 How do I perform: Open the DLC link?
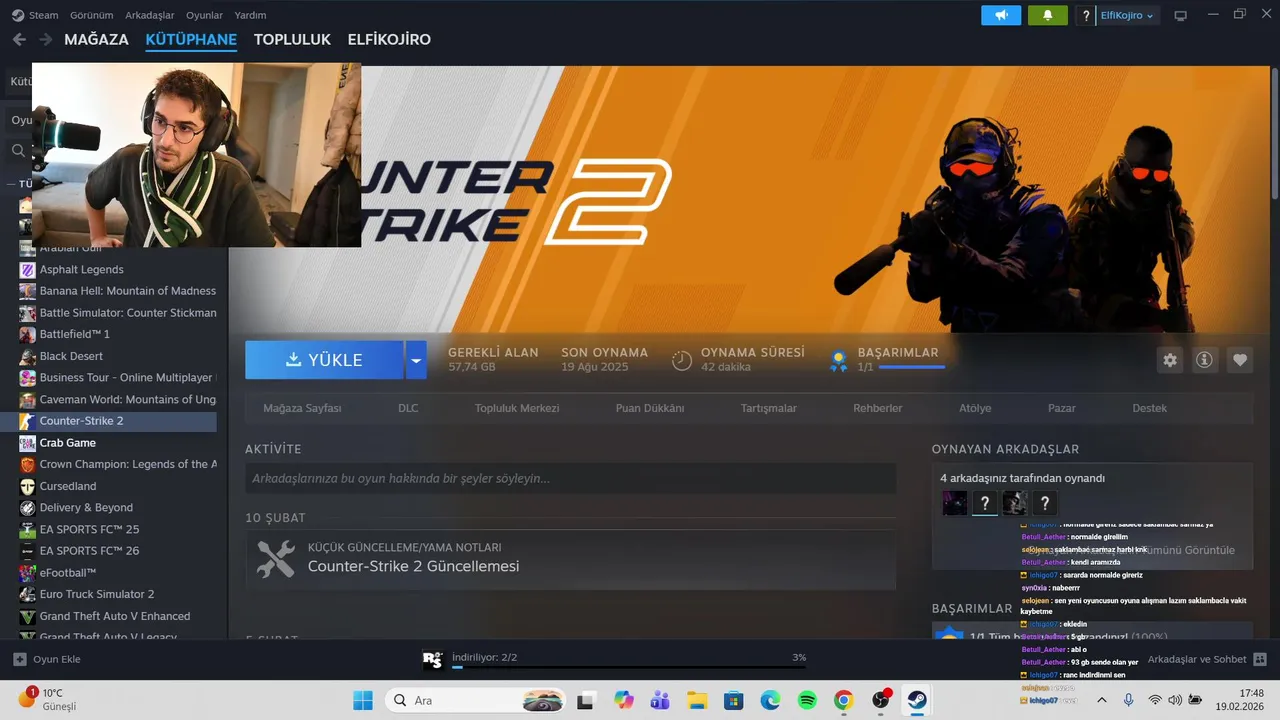[408, 408]
